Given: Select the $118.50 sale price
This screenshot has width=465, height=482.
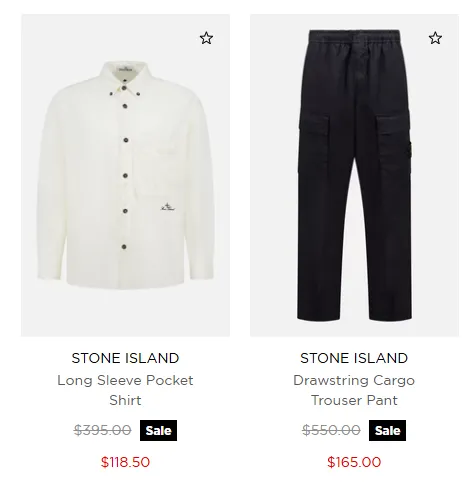Looking at the screenshot, I should point(125,462).
